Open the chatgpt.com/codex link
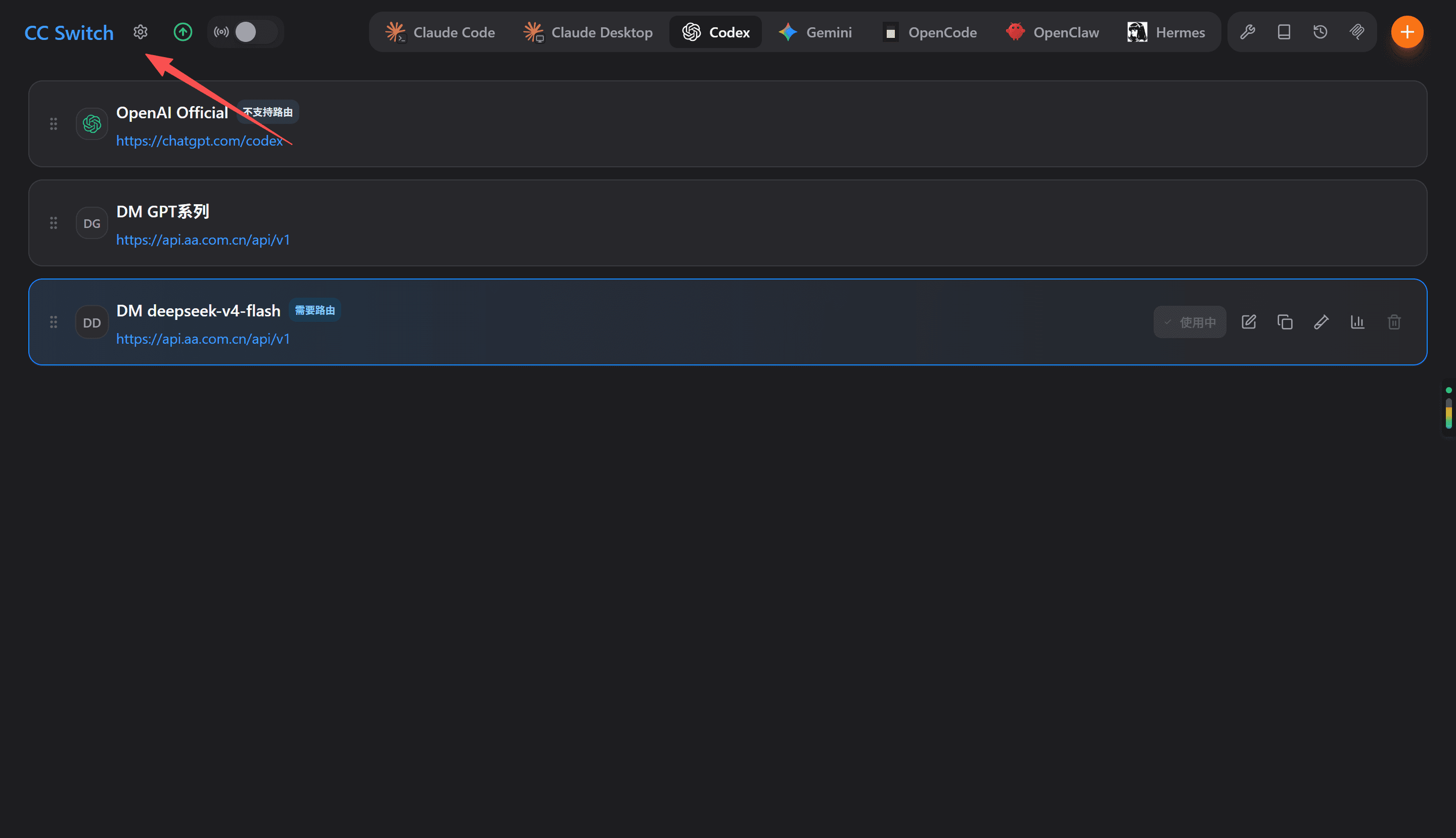1456x838 pixels. [x=199, y=141]
